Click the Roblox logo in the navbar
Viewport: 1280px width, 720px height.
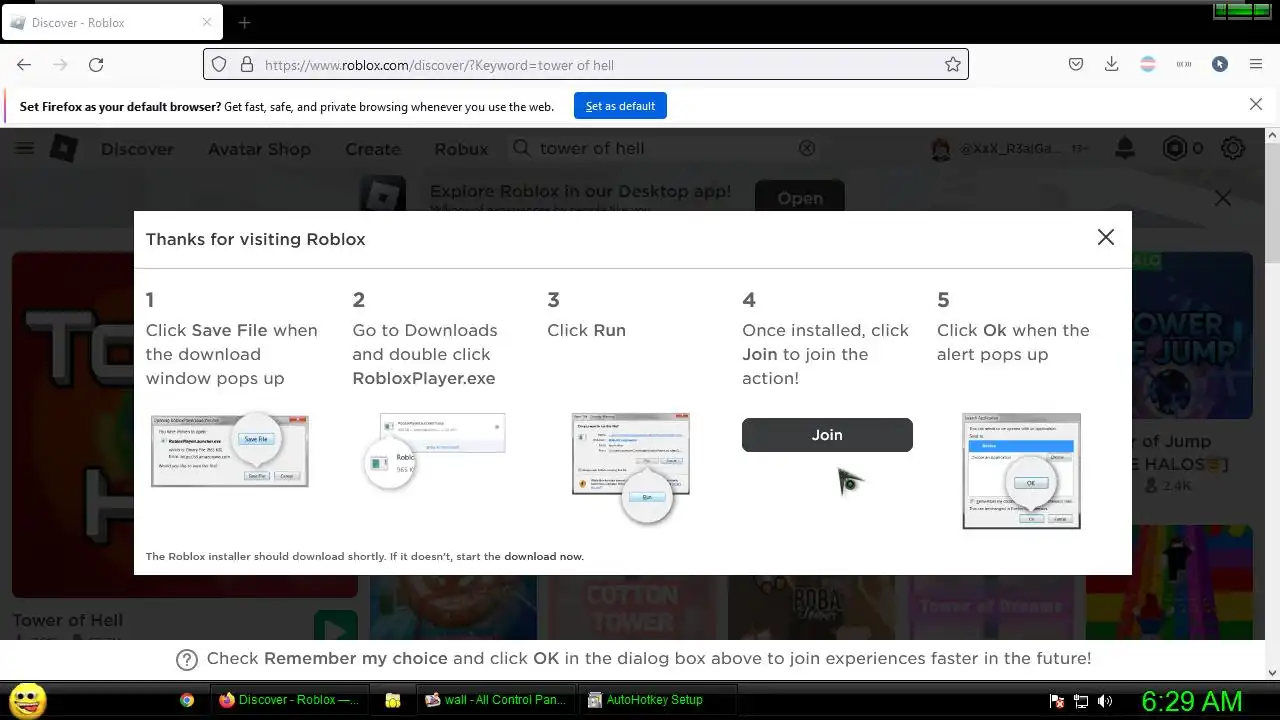[64, 148]
